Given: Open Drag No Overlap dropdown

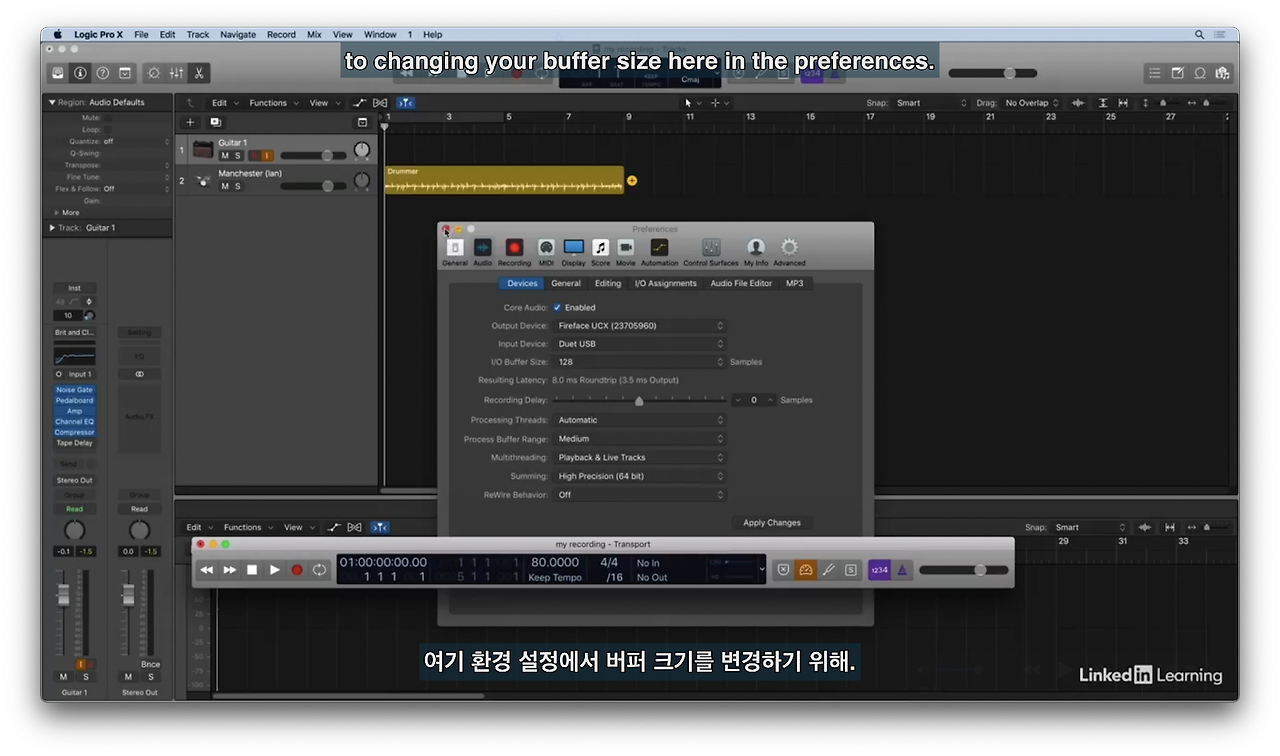Looking at the screenshot, I should [x=1031, y=103].
